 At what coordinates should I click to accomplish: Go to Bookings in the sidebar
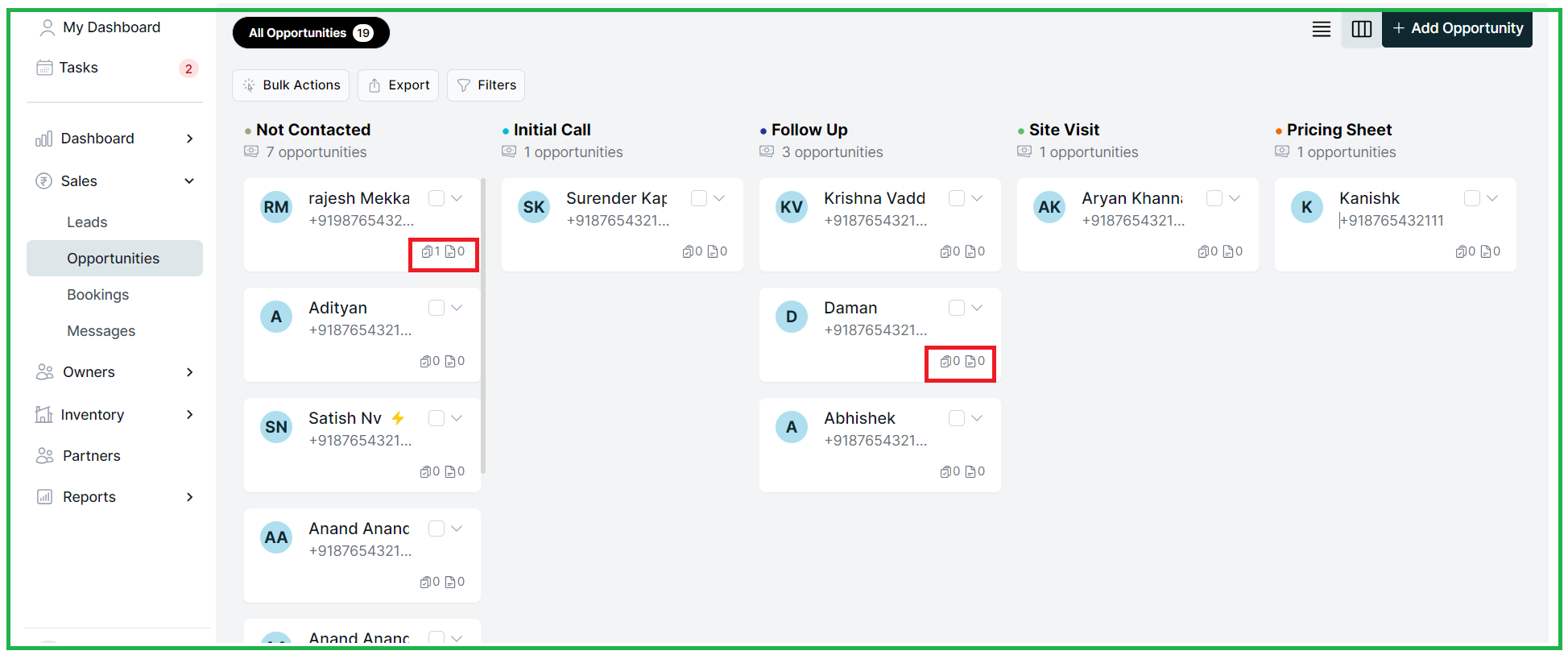pos(98,295)
